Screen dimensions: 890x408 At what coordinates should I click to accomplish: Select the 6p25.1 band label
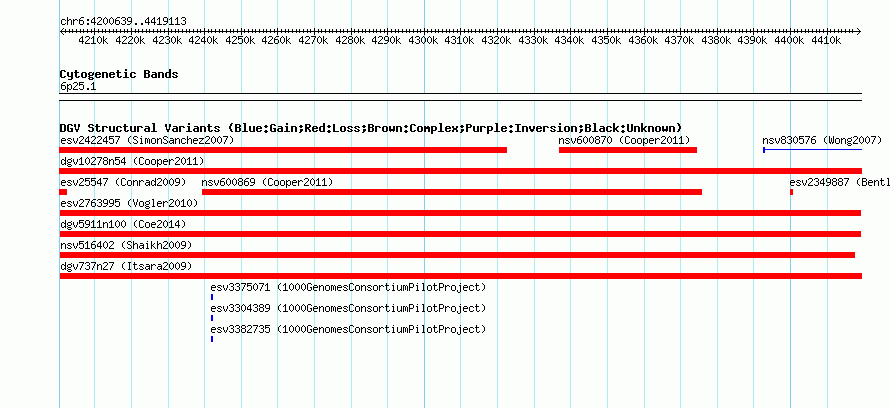(x=78, y=87)
